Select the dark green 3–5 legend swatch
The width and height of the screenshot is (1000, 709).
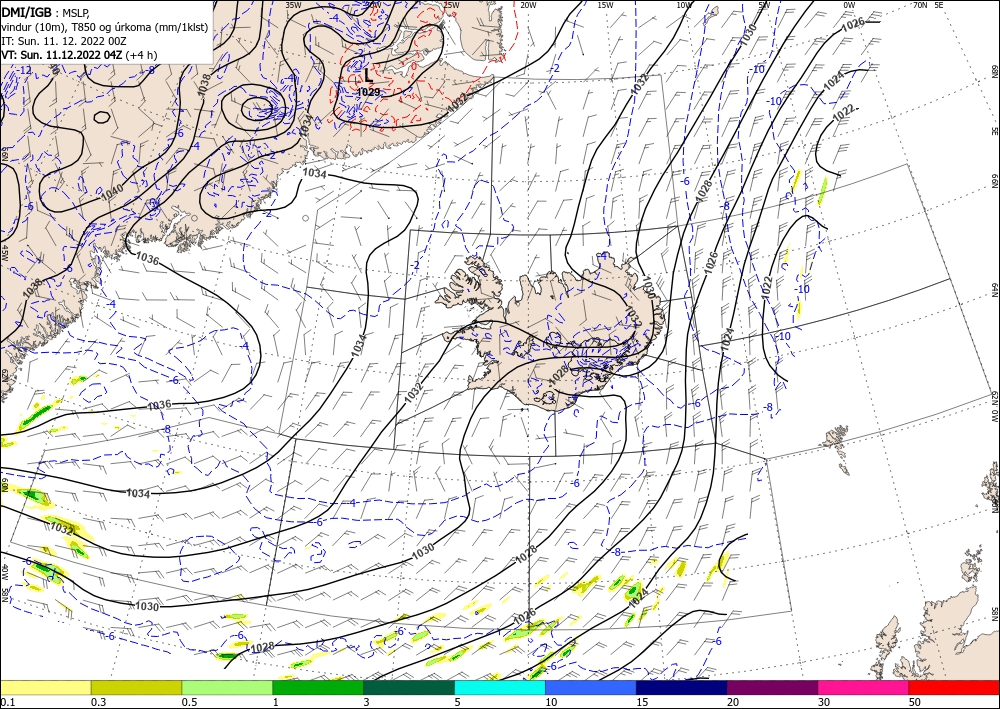pyautogui.click(x=409, y=687)
